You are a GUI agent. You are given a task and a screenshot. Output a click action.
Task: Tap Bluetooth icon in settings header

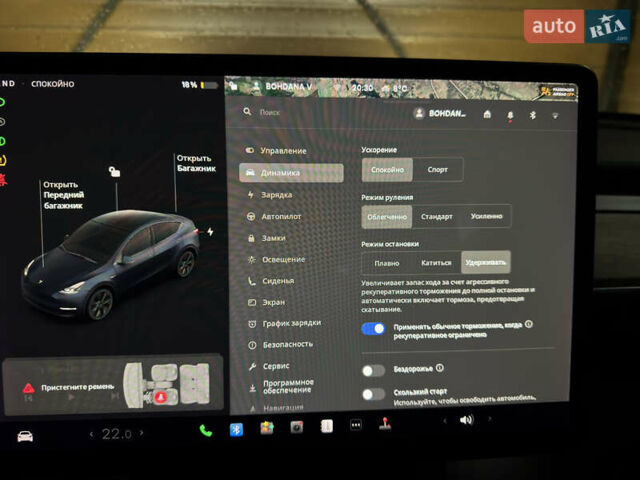click(x=533, y=116)
